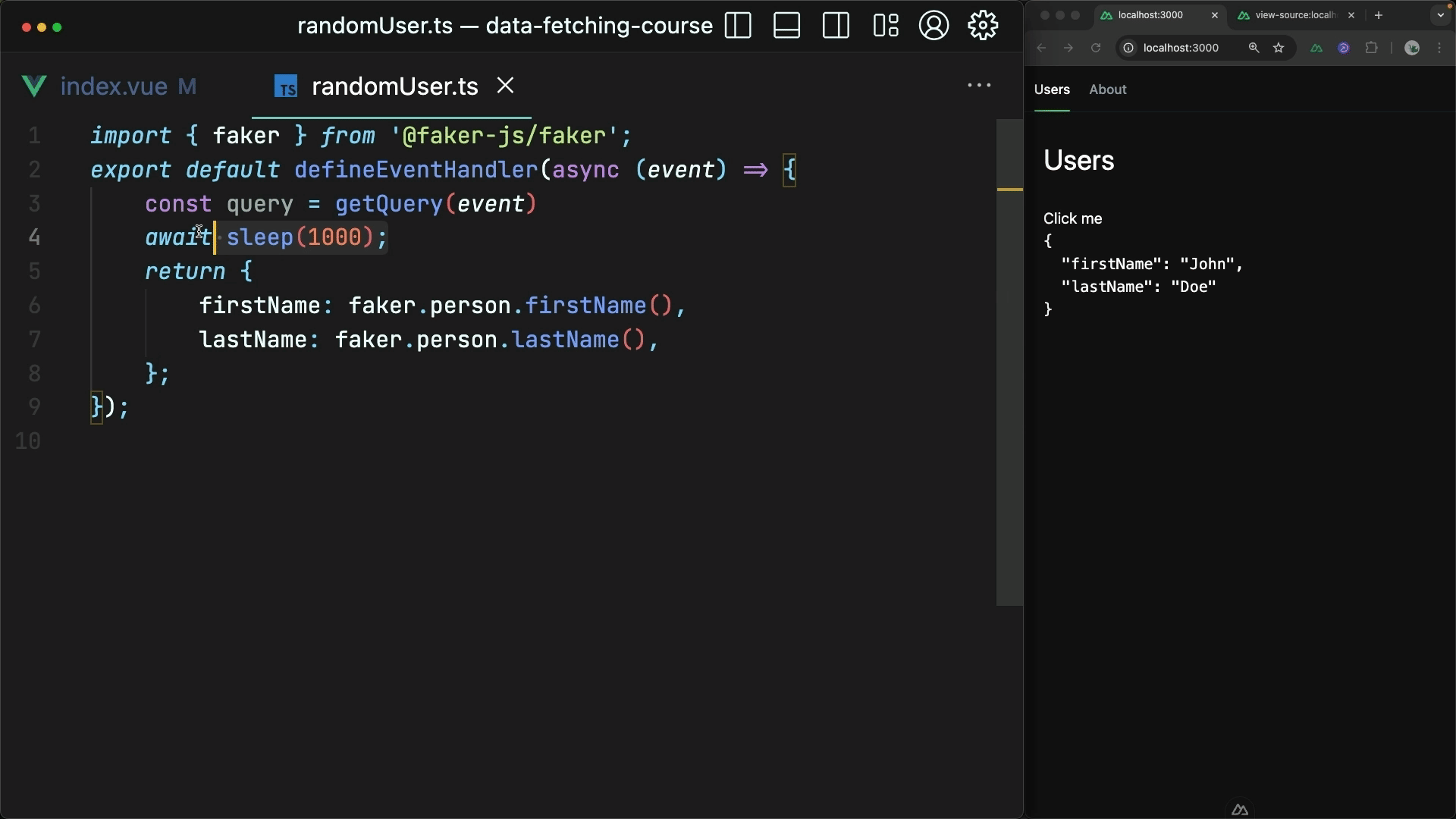1456x819 pixels.
Task: Click the "Users" page heading
Action: point(1078,161)
